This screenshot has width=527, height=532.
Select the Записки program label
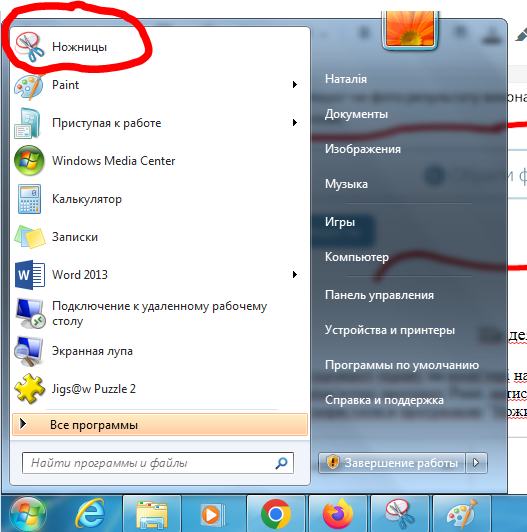(x=75, y=236)
